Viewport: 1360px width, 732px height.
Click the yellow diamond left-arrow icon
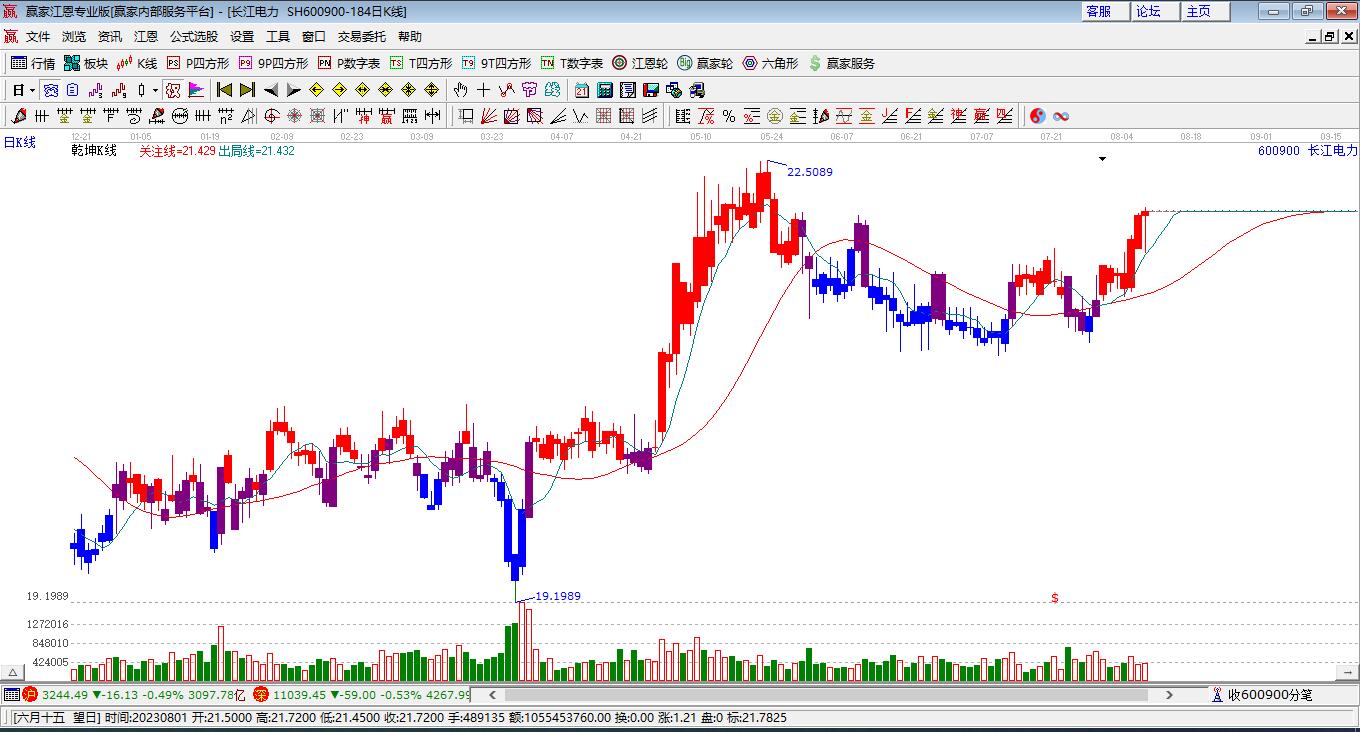tap(316, 90)
